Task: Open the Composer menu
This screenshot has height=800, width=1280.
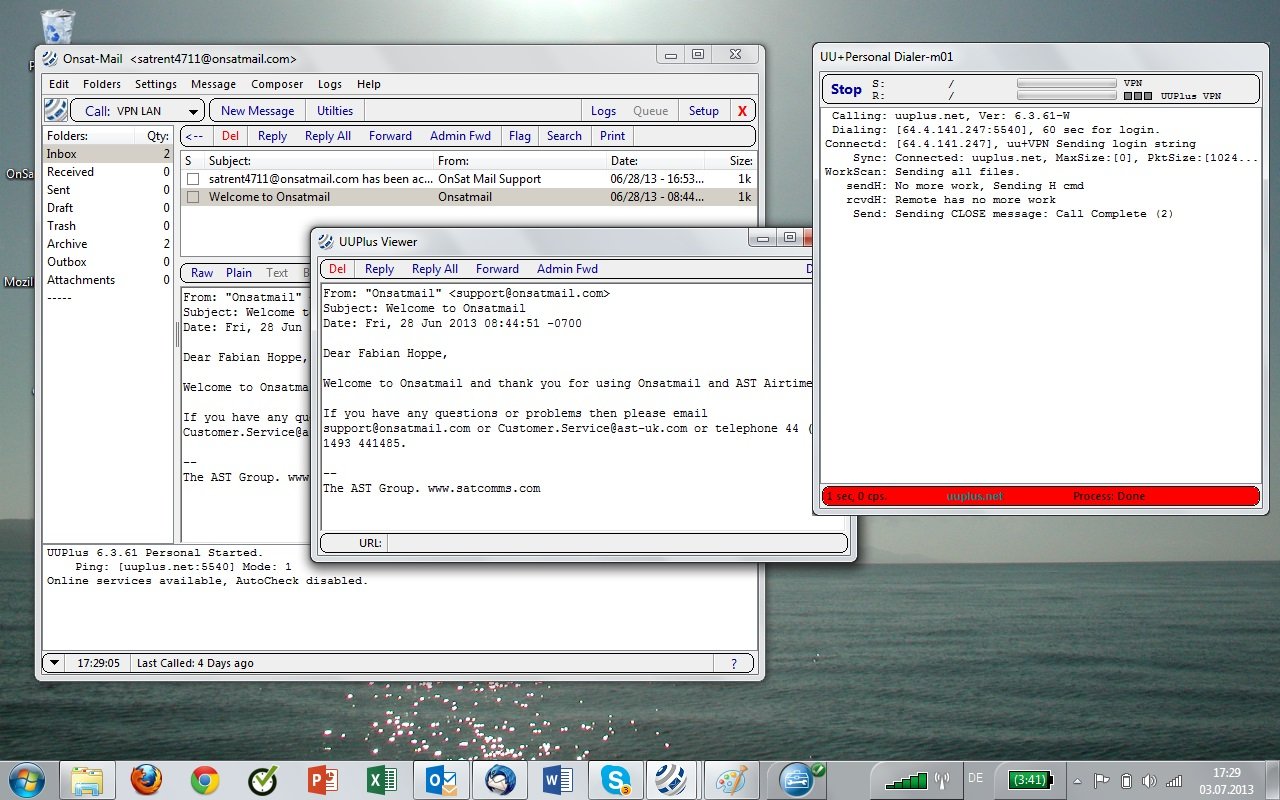Action: pos(277,84)
